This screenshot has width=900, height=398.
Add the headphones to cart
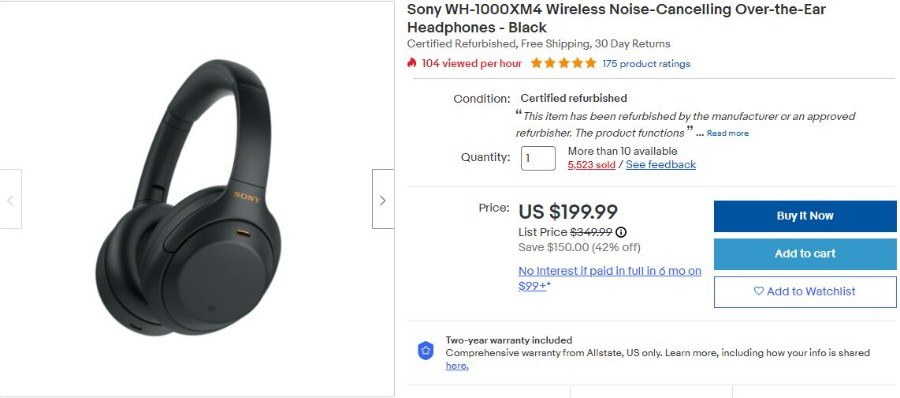point(805,254)
